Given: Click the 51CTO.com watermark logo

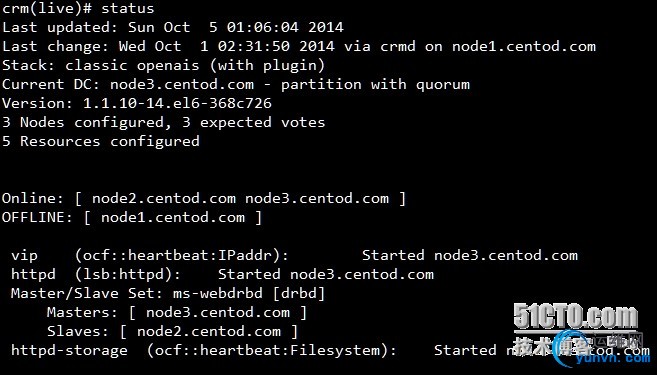Looking at the screenshot, I should [x=576, y=317].
